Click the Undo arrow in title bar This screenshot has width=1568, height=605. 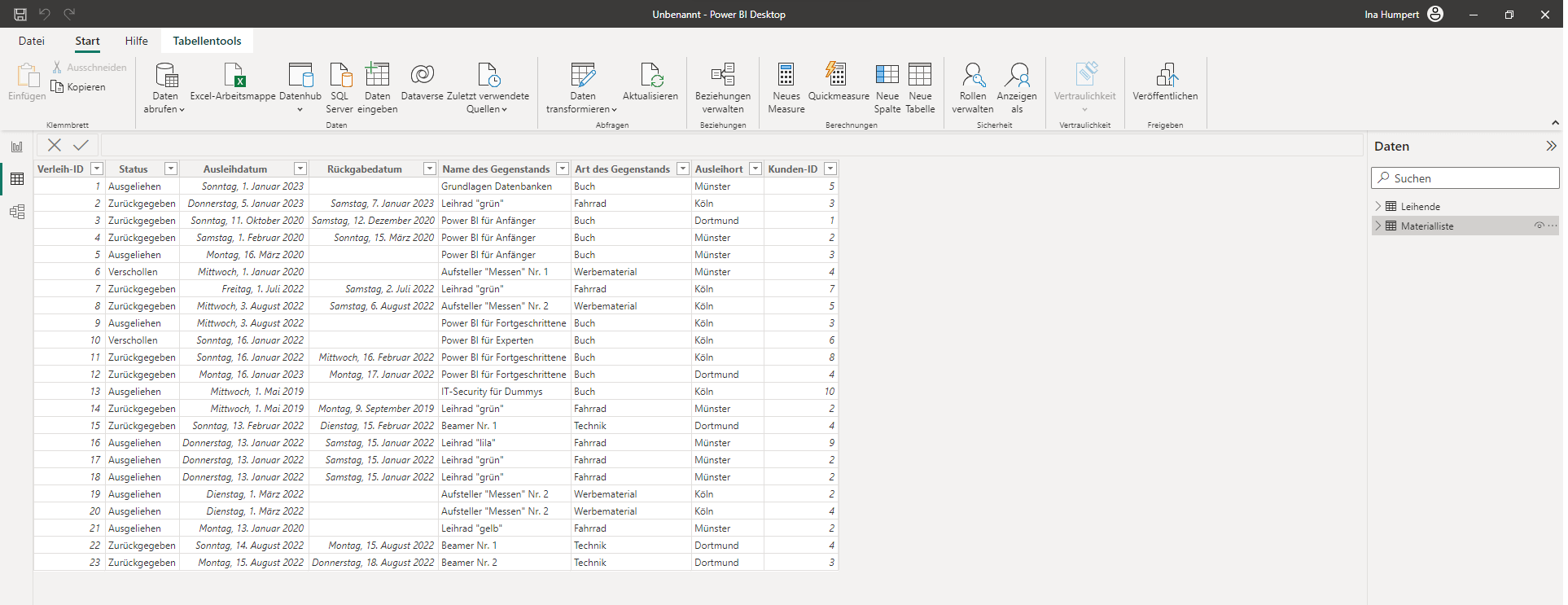click(x=45, y=14)
